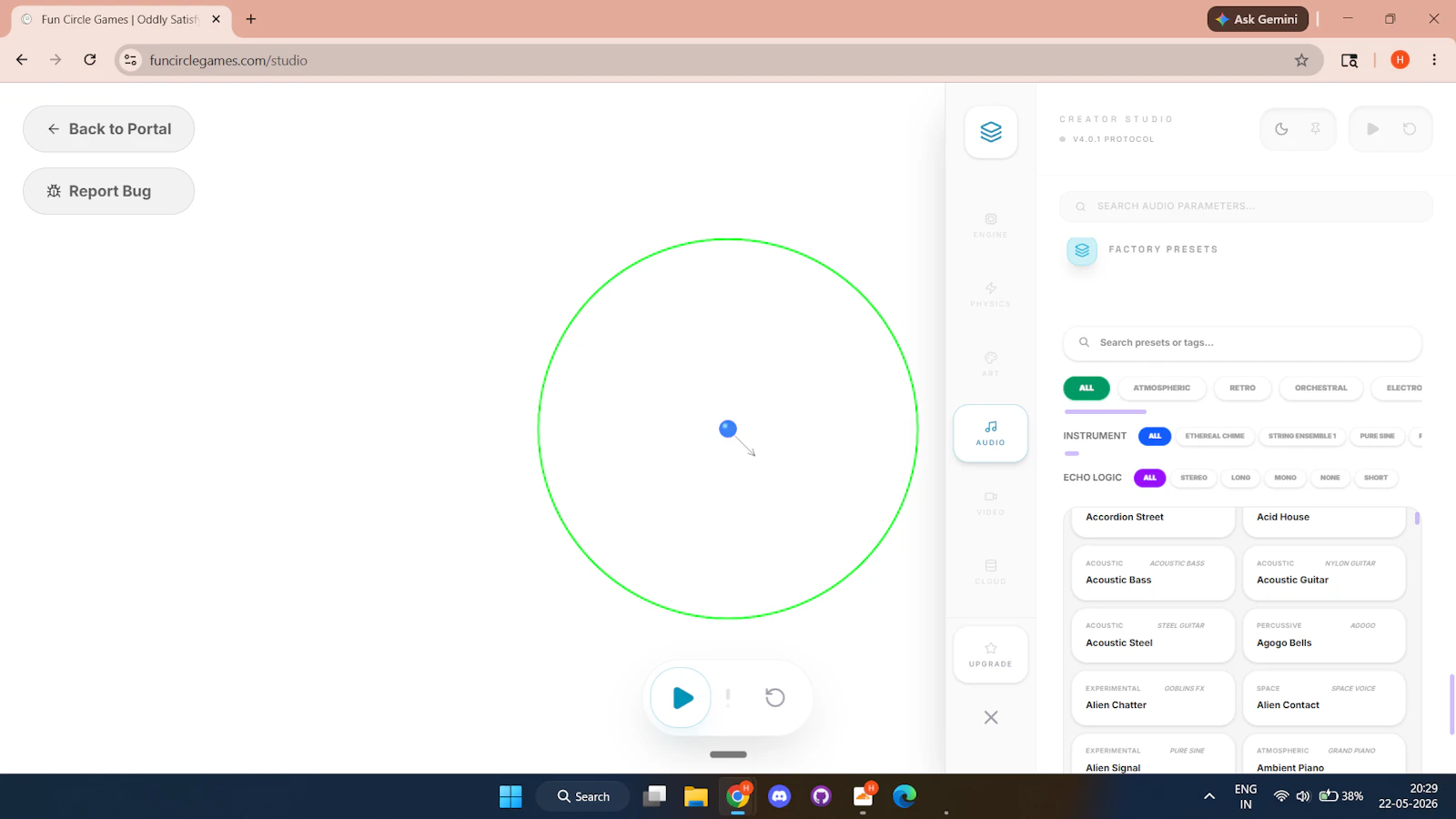This screenshot has width=1456, height=819.
Task: Click the Creator Studio layers logo icon
Action: pyautogui.click(x=991, y=132)
